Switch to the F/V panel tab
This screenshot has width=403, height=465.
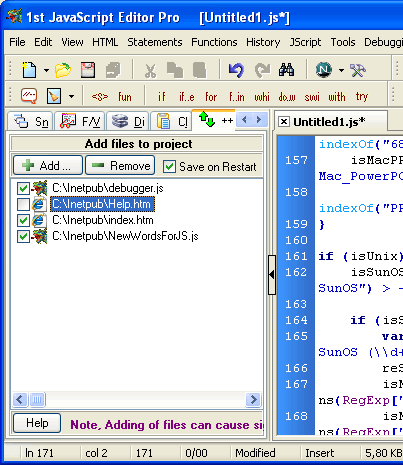80,121
